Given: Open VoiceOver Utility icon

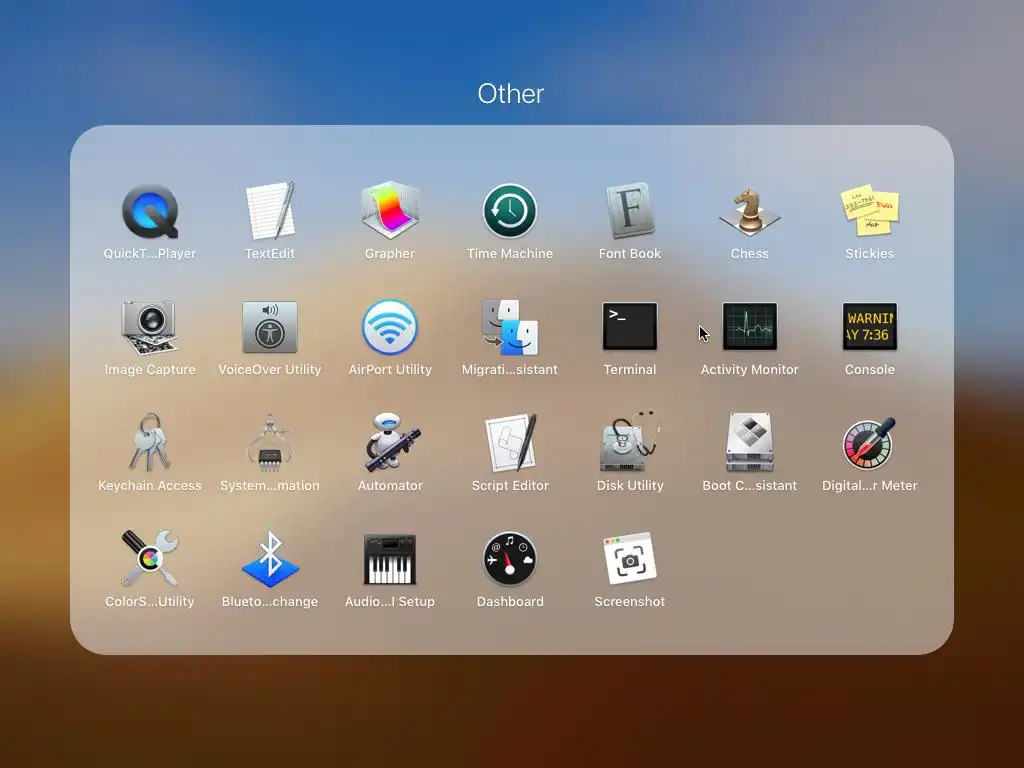Looking at the screenshot, I should click(270, 327).
